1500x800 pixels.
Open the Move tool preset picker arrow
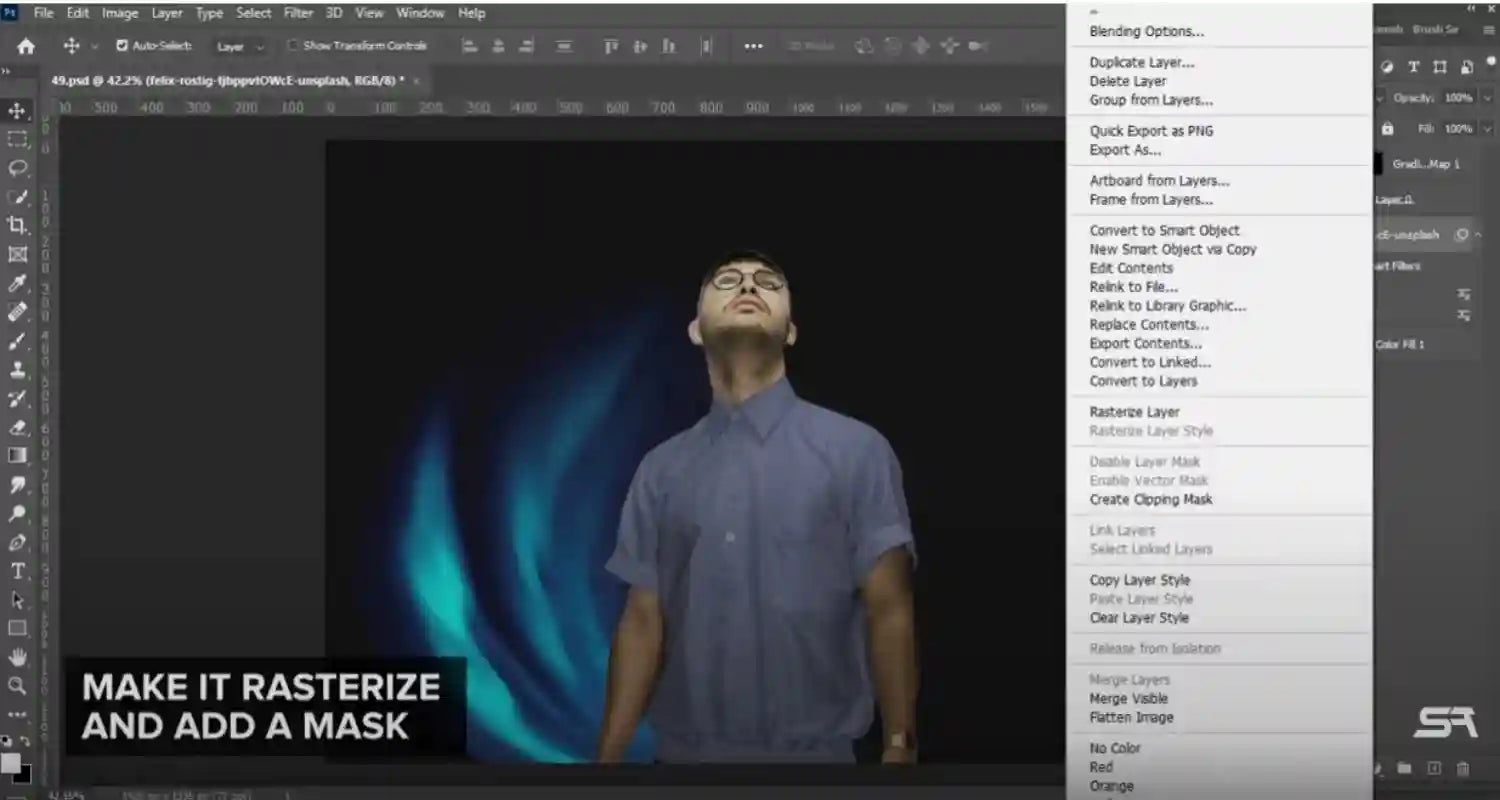(94, 46)
